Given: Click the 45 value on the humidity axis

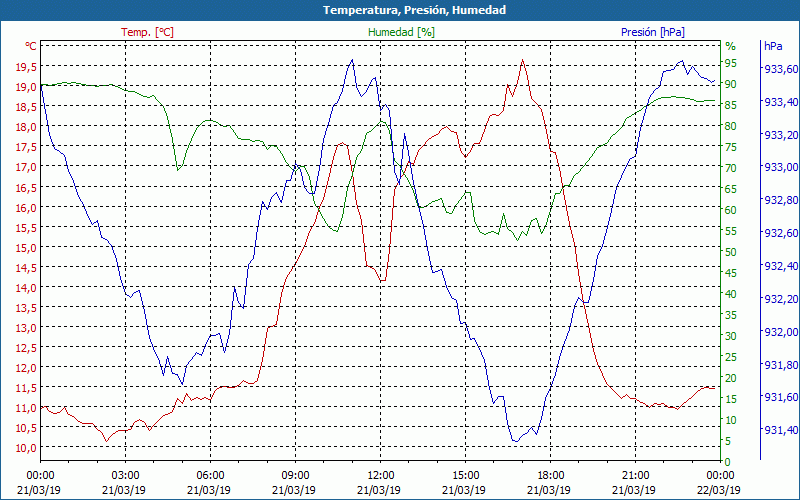Looking at the screenshot, I should point(731,273).
